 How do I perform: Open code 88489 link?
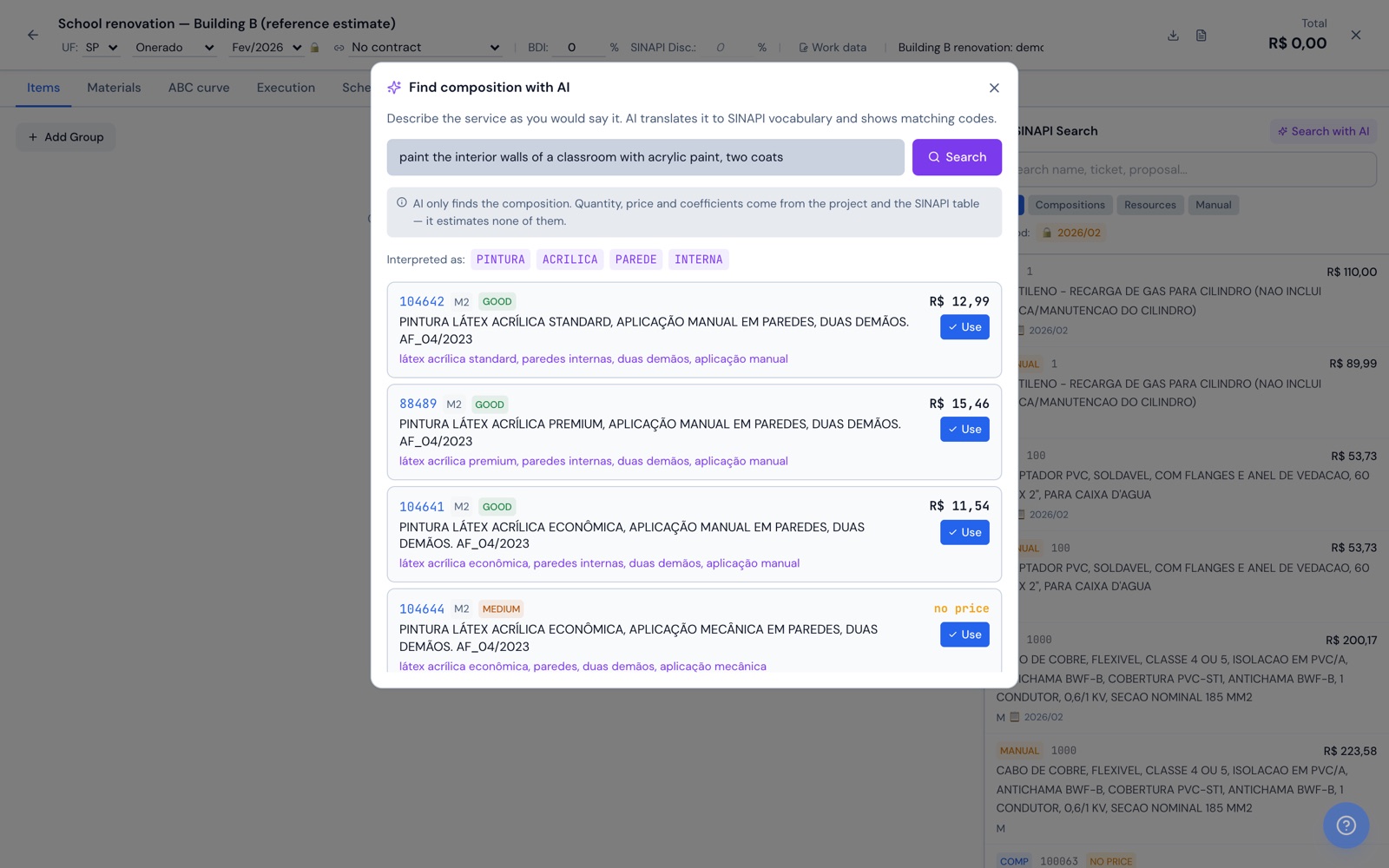[418, 404]
